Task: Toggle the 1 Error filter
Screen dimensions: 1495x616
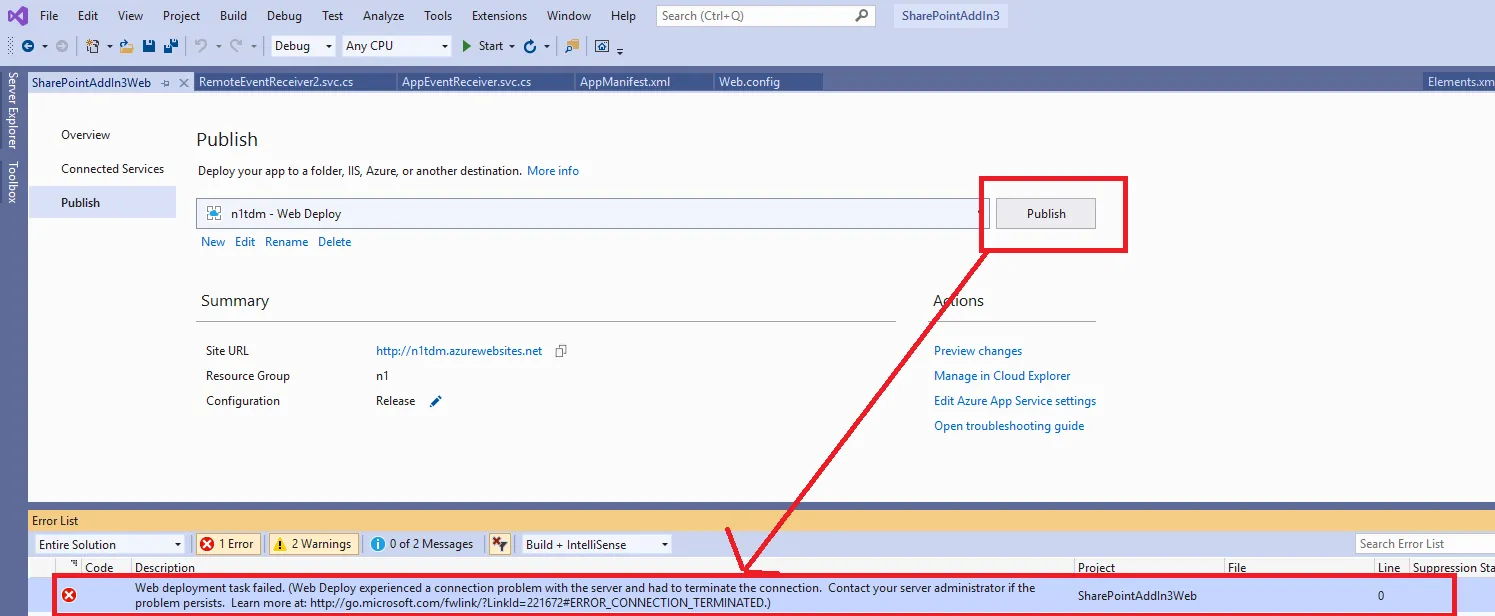Action: pos(228,544)
